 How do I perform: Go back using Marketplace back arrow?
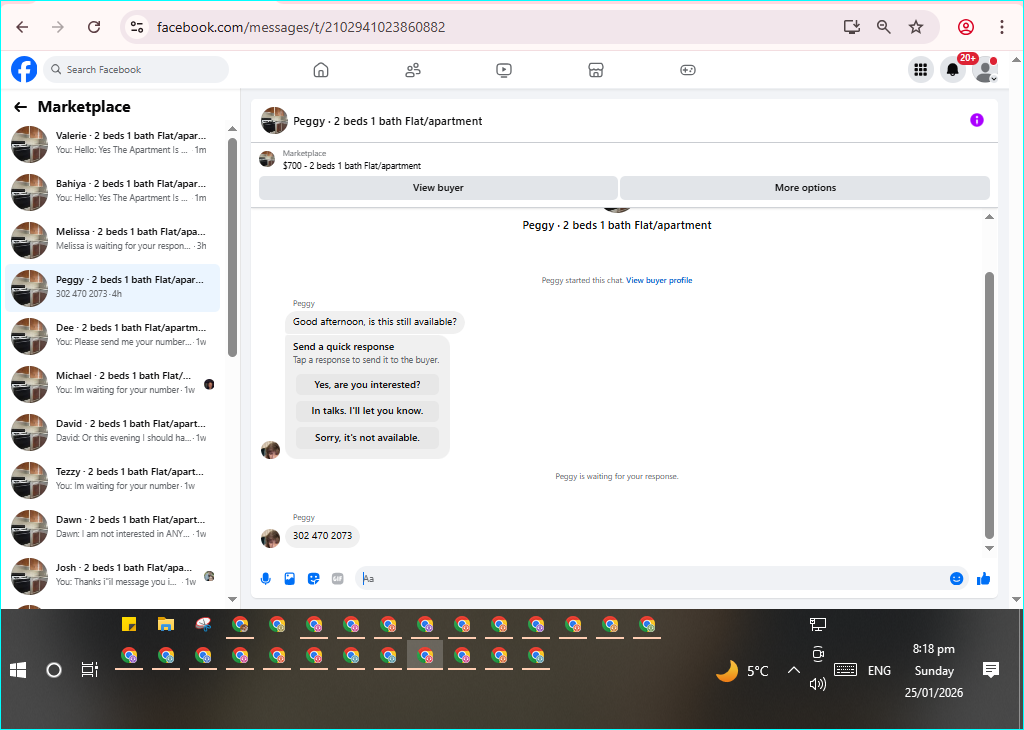click(20, 107)
